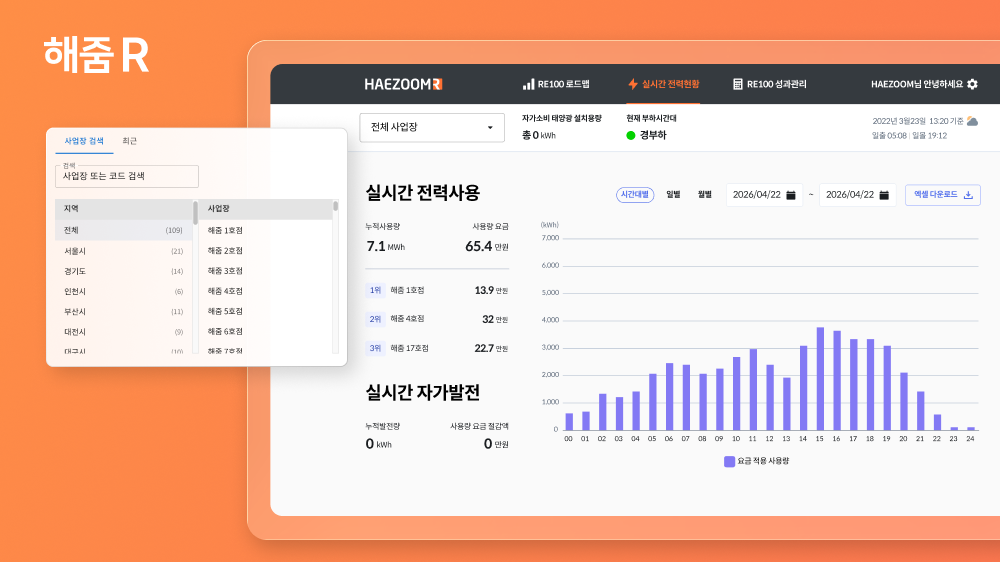Select the 시간대별 view option

click(x=635, y=195)
